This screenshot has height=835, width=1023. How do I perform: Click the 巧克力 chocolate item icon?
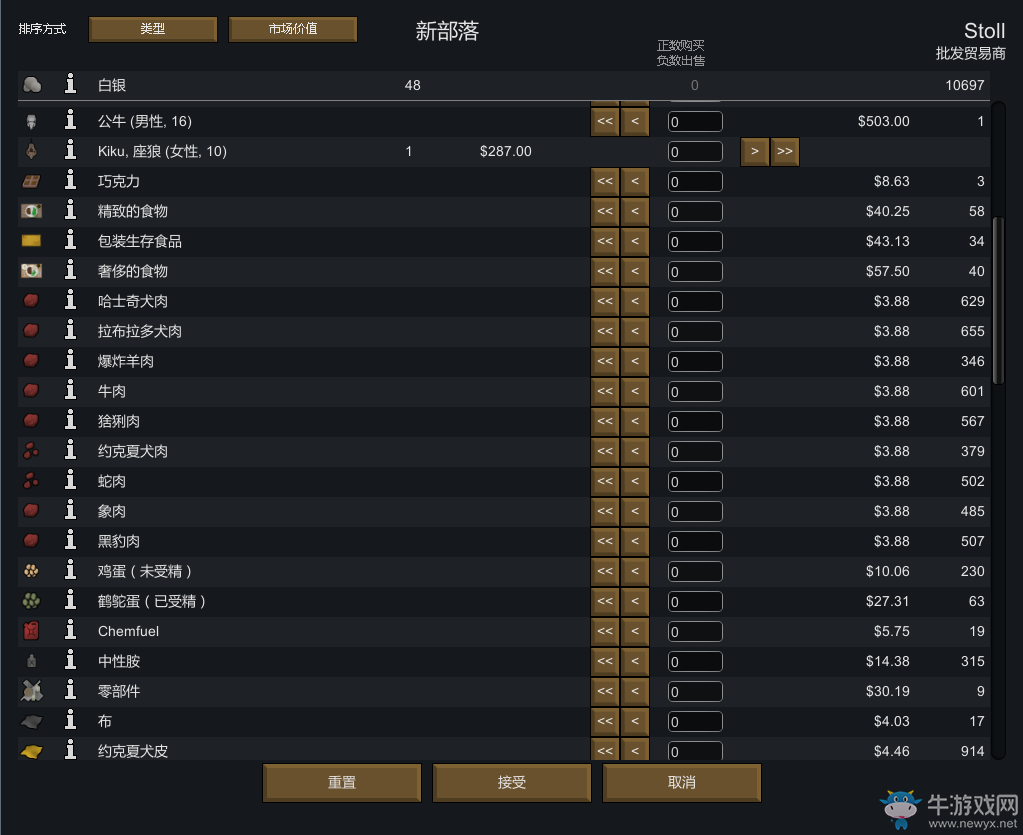pyautogui.click(x=31, y=181)
